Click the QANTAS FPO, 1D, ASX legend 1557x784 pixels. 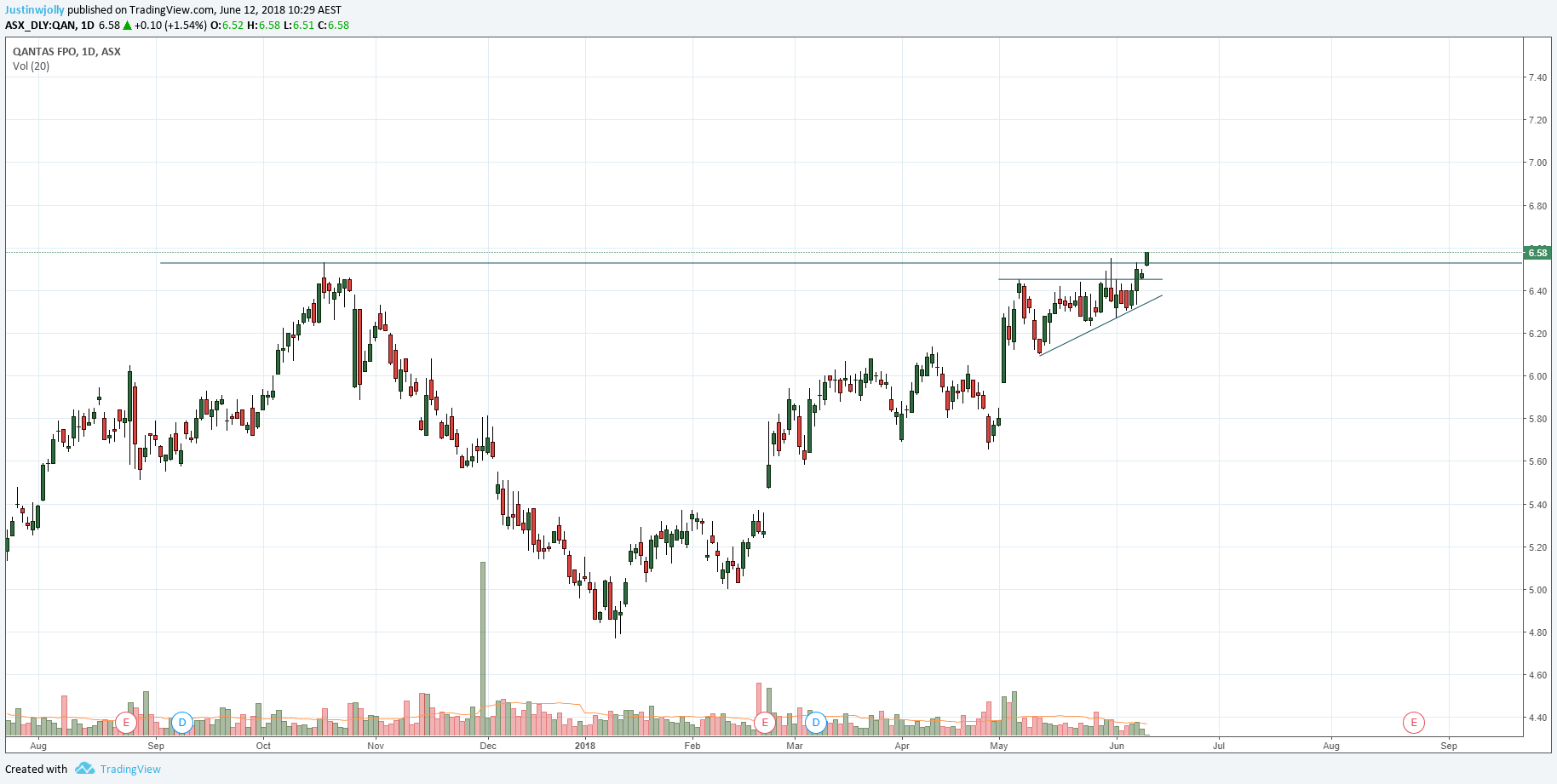click(x=66, y=52)
